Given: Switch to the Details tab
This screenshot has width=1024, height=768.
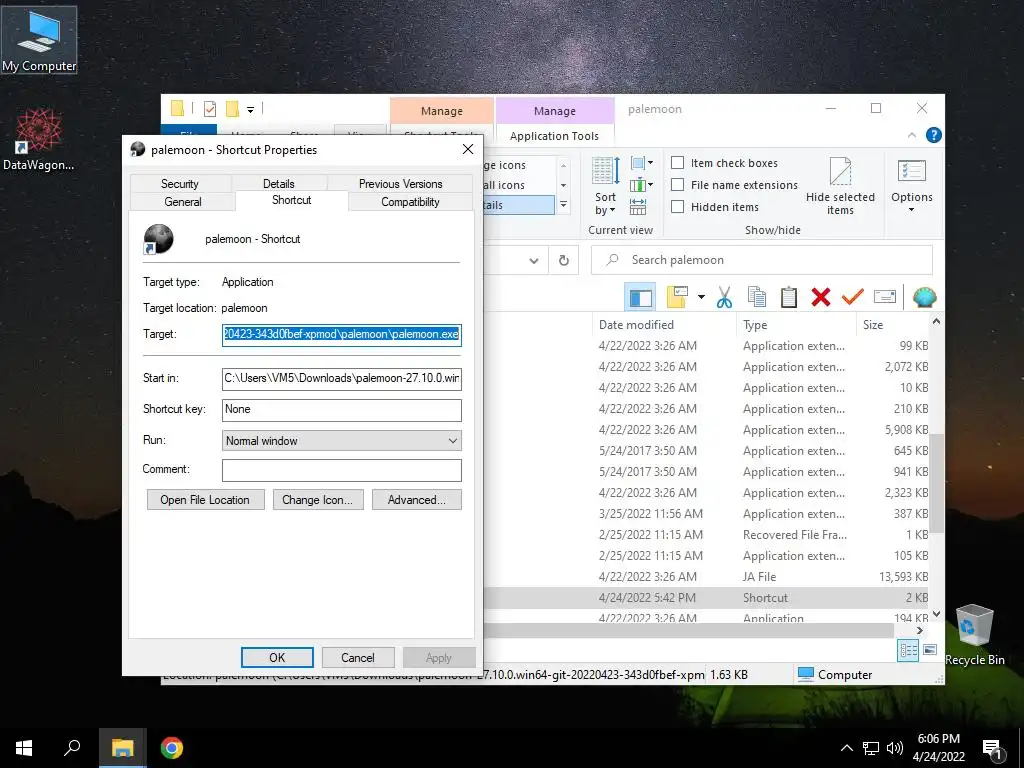Looking at the screenshot, I should click(278, 184).
